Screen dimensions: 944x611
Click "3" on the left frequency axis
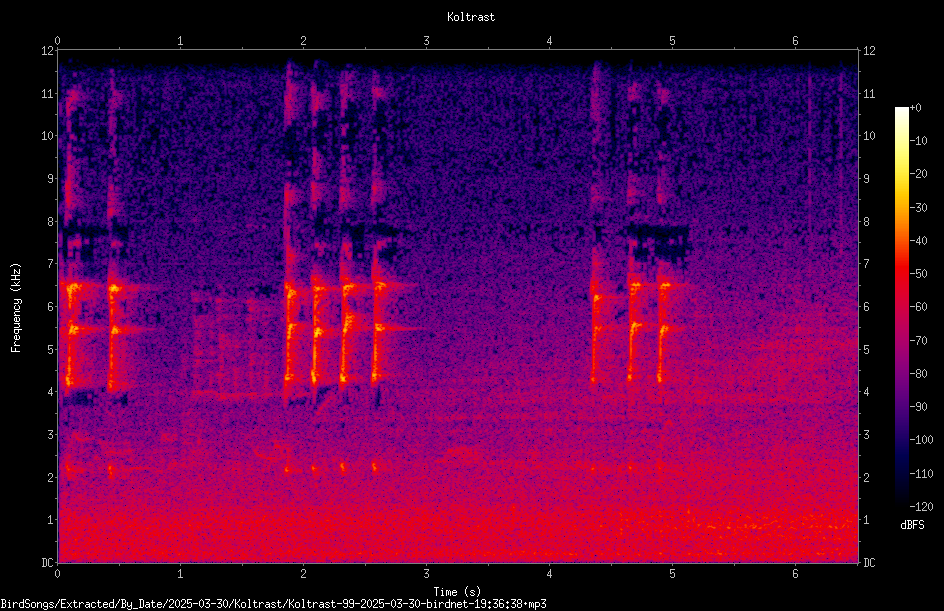pyautogui.click(x=50, y=435)
